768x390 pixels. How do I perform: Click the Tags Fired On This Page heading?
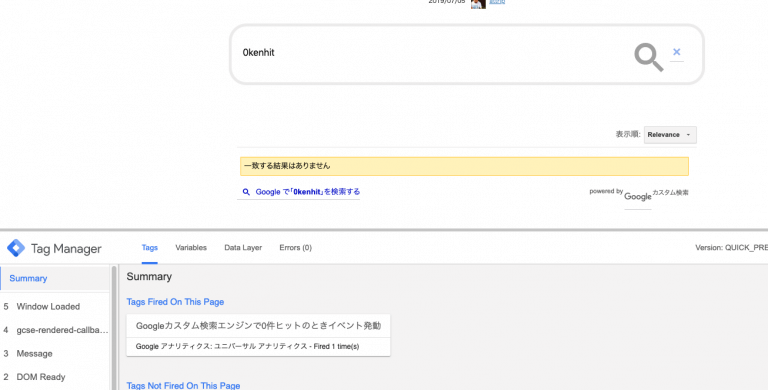(175, 302)
